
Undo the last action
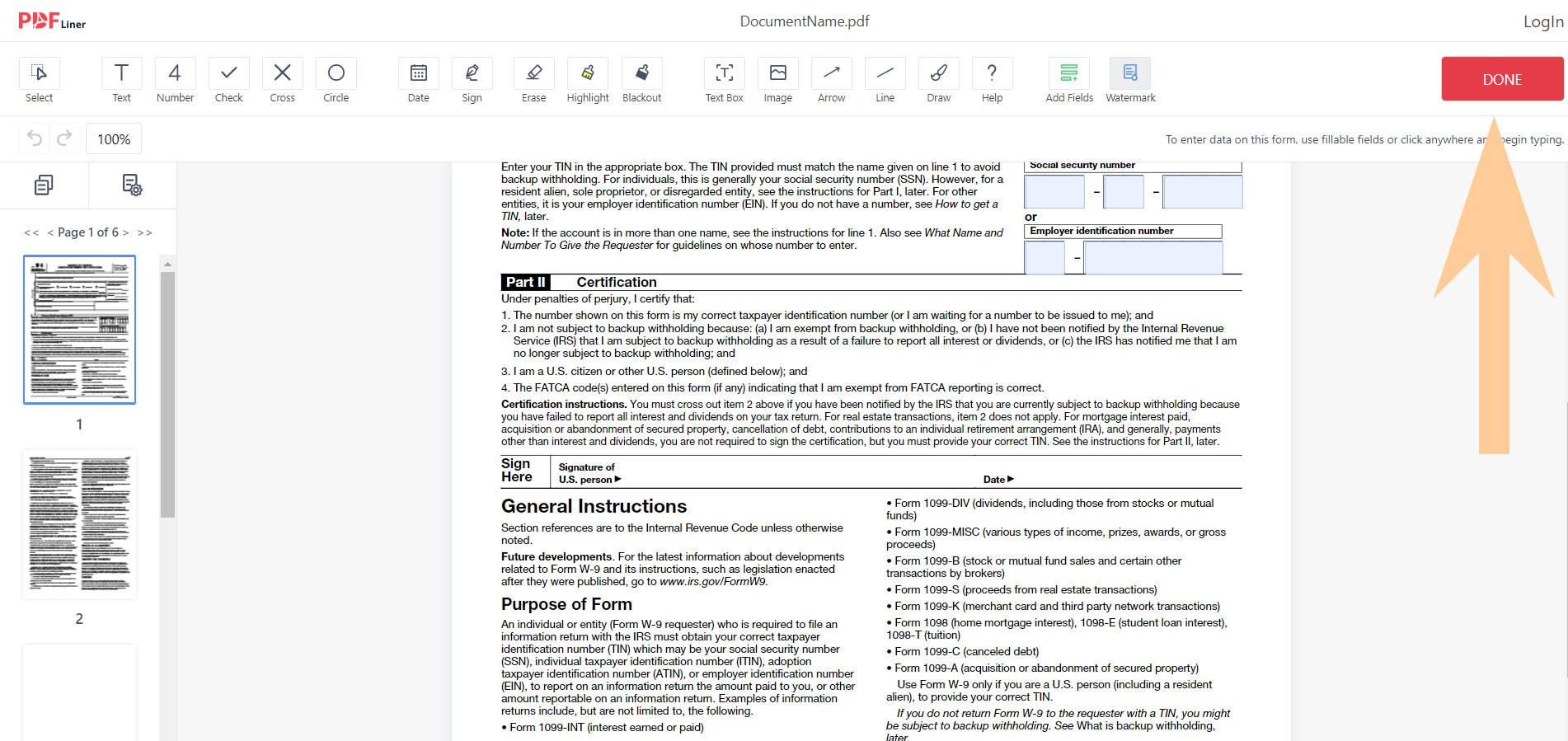click(35, 138)
